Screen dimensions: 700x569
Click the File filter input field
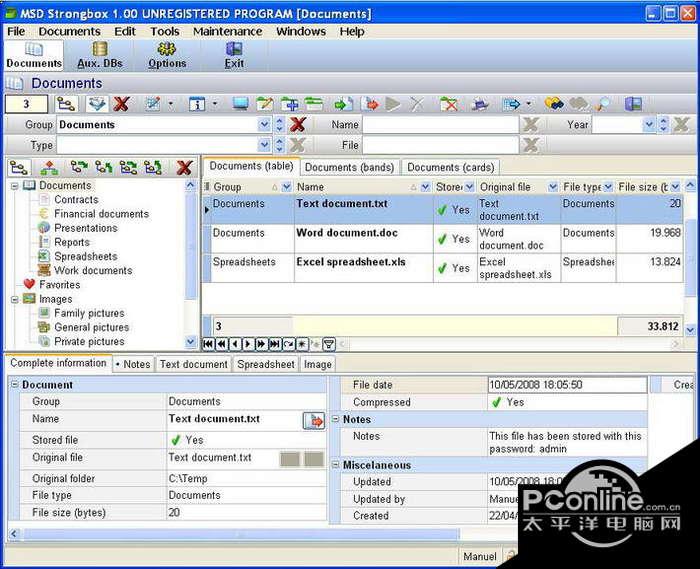click(x=440, y=145)
